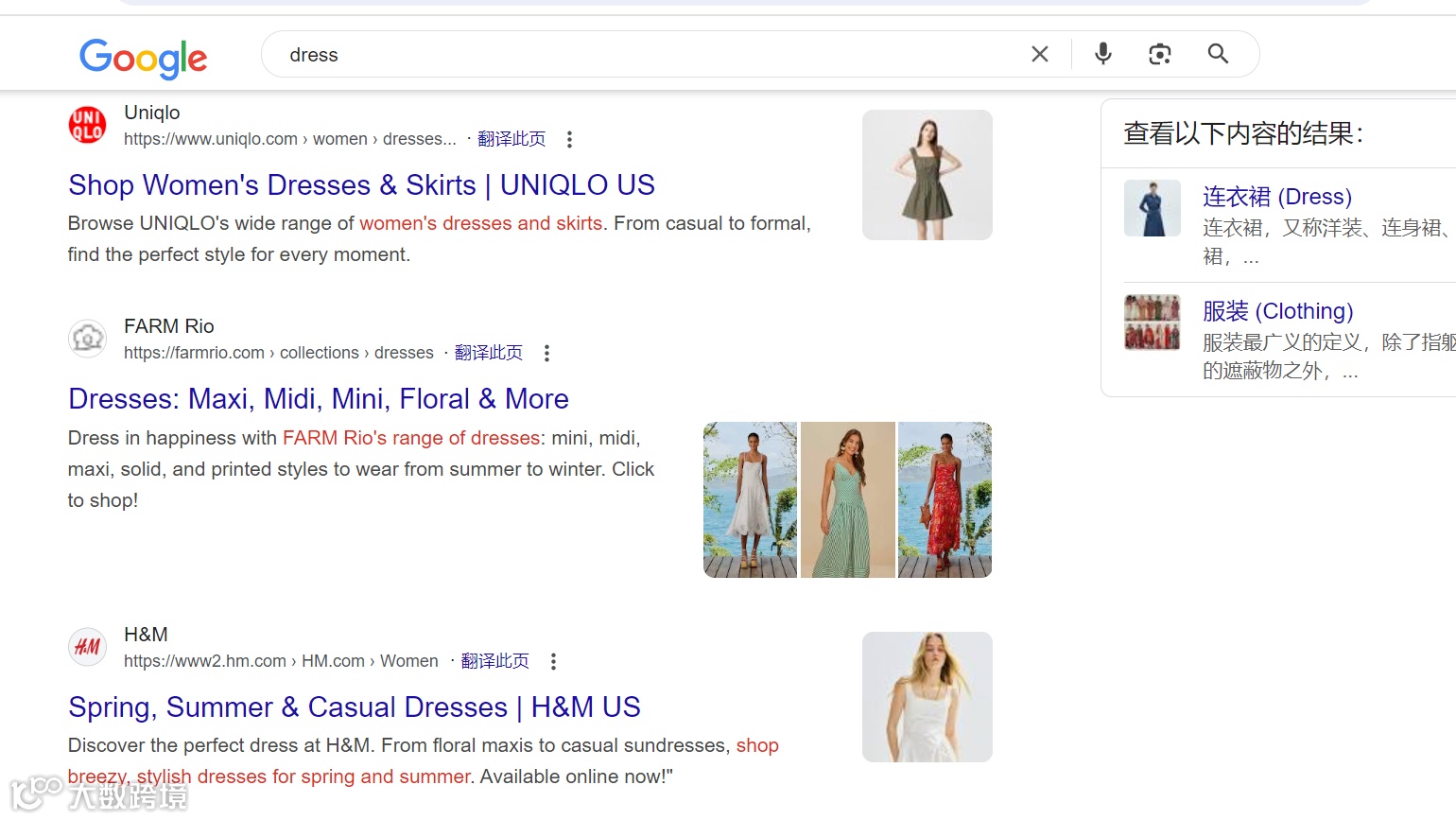
Task: Translate the FARM Rio result page
Action: coord(489,353)
